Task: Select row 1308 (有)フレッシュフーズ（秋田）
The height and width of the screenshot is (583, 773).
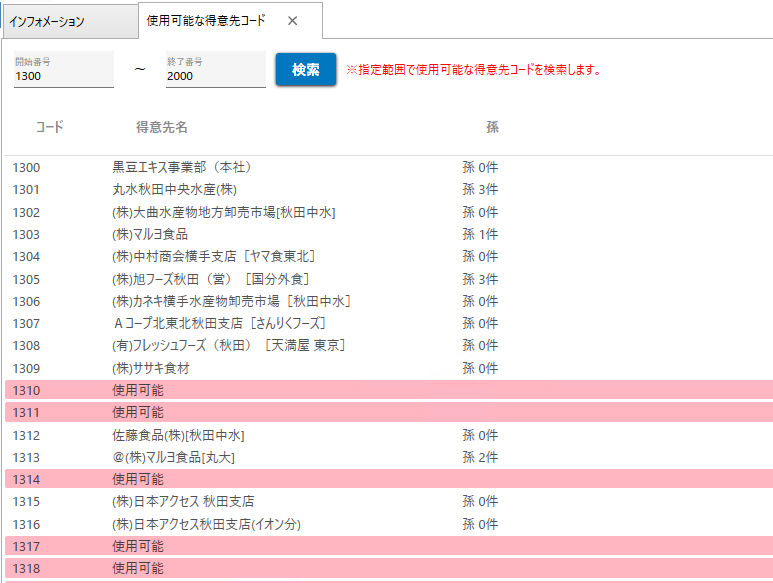Action: pyautogui.click(x=389, y=345)
